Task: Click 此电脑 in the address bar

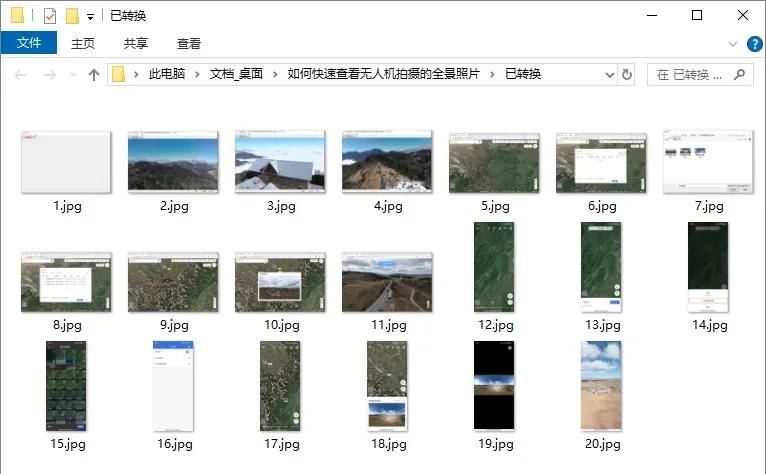Action: click(x=167, y=74)
